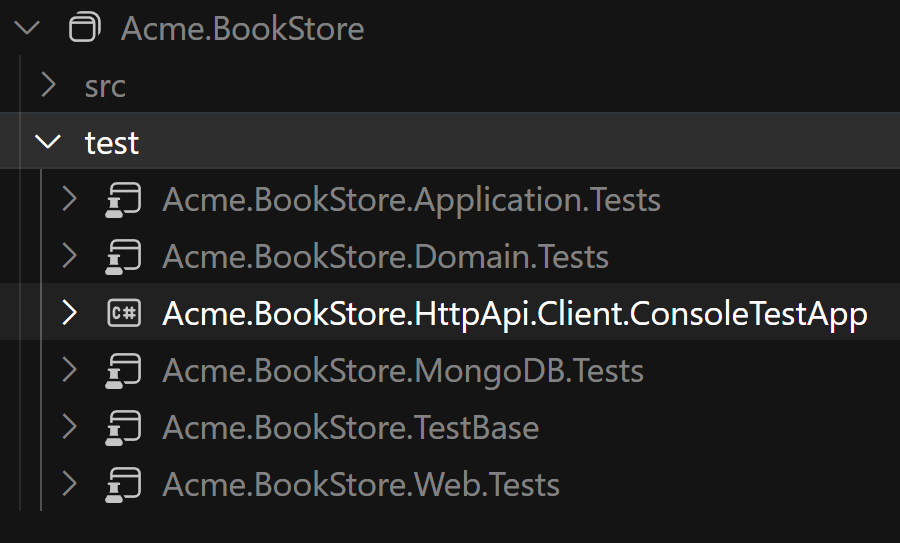Expand the Acme.BookStore.Application.Tests project
Viewport: 900px width, 543px height.
tap(69, 199)
